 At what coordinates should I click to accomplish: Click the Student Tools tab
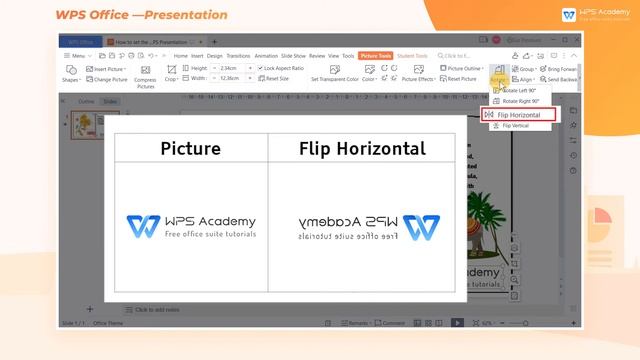point(412,56)
